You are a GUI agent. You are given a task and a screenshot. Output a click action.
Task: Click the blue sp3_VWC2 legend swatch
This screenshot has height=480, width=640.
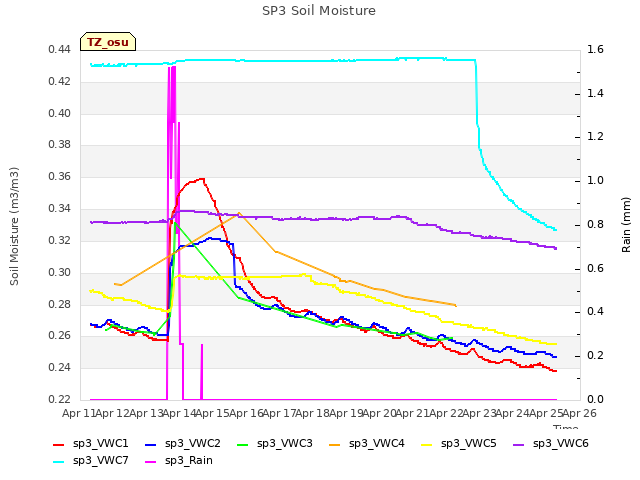click(151, 444)
